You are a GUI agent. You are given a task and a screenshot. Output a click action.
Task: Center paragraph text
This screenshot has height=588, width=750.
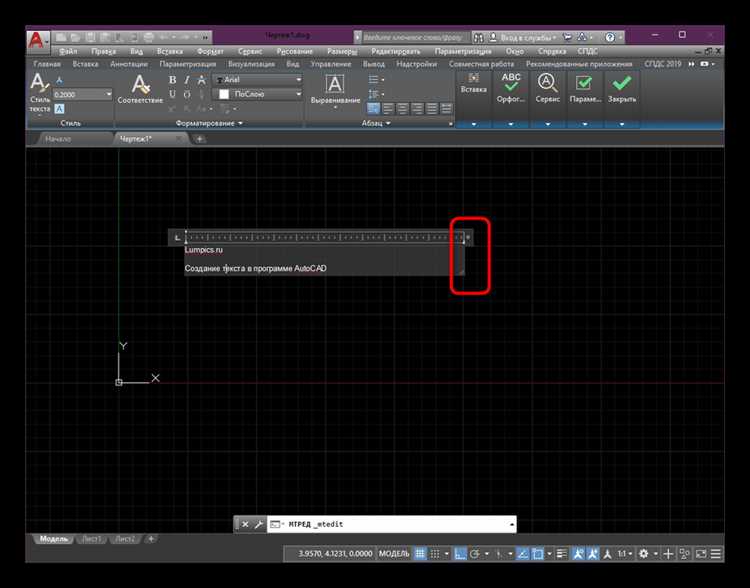click(x=403, y=109)
